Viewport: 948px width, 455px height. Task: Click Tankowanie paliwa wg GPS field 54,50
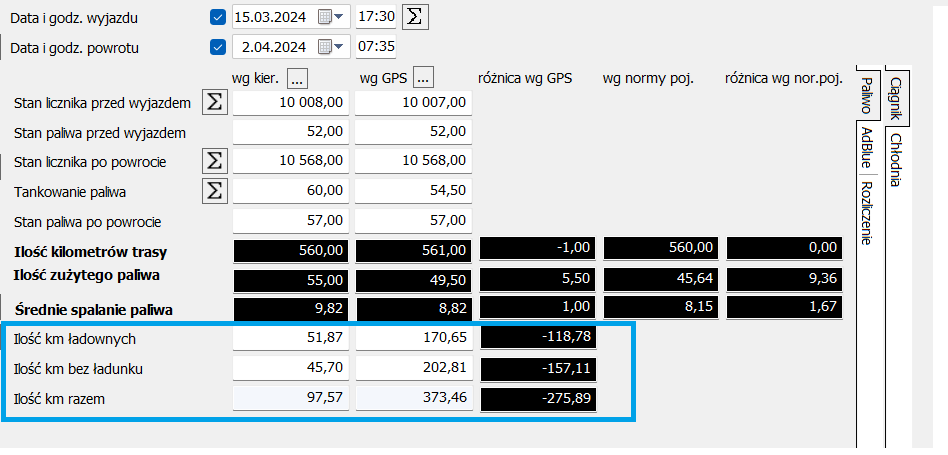pos(412,191)
